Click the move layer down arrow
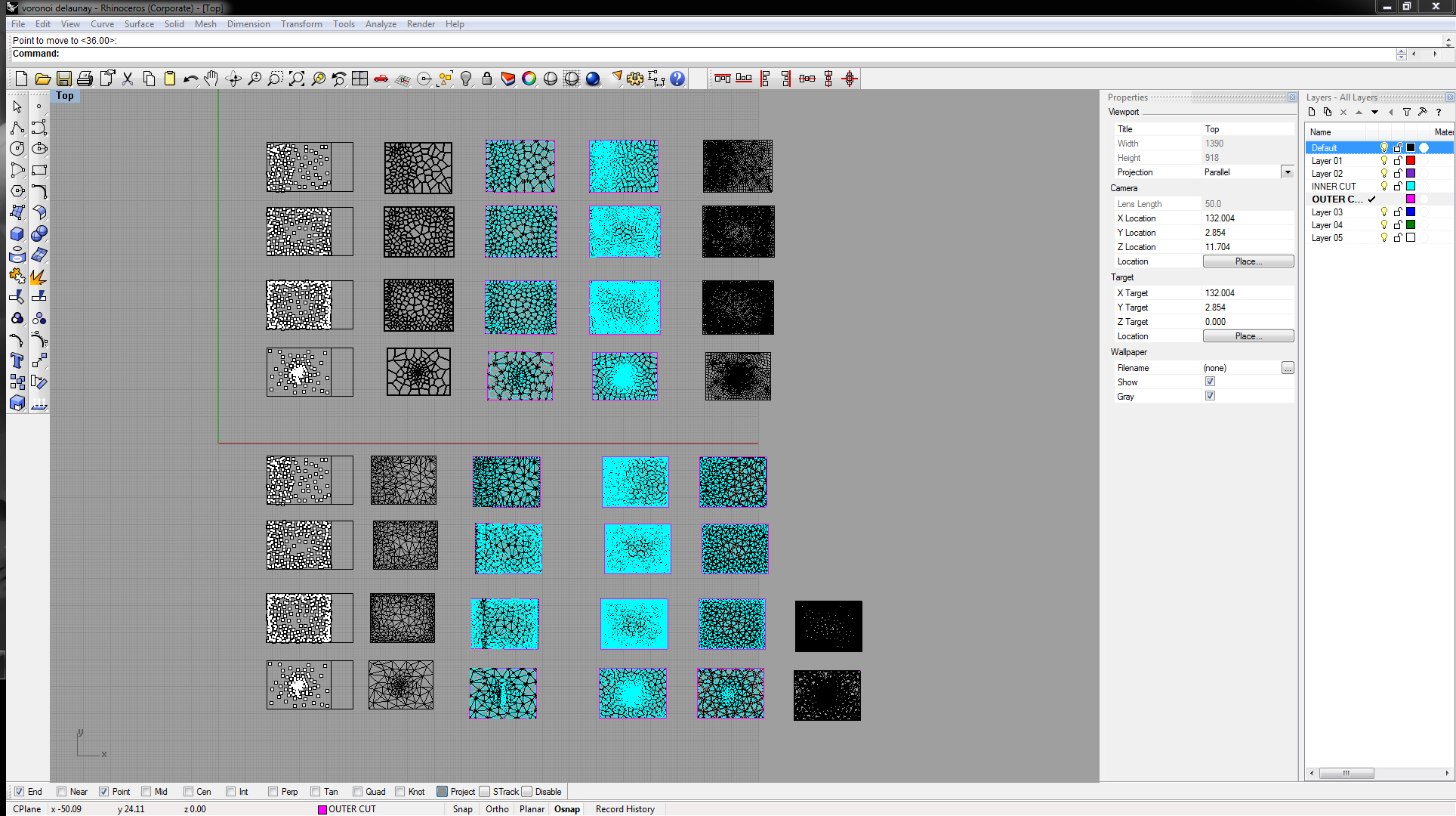The height and width of the screenshot is (816, 1456). click(1375, 112)
